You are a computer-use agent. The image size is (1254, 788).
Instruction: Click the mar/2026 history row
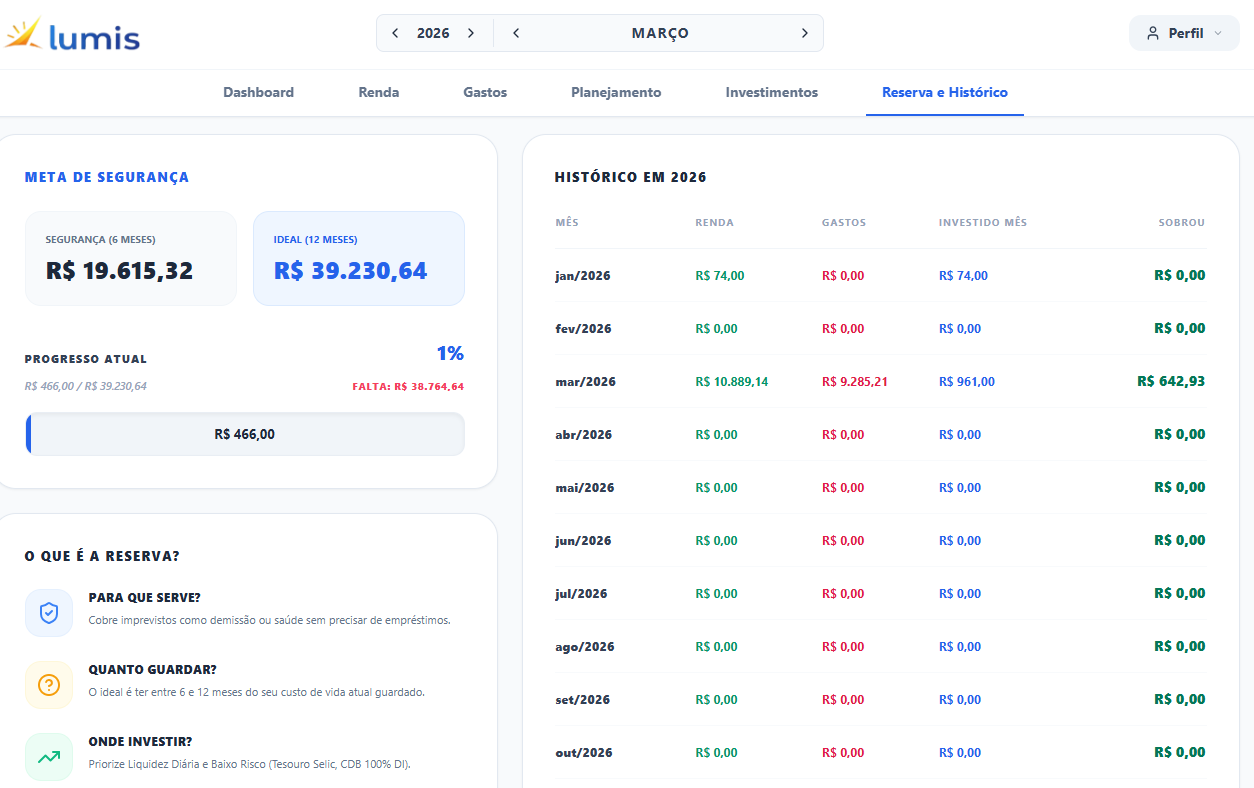pyautogui.click(x=880, y=381)
